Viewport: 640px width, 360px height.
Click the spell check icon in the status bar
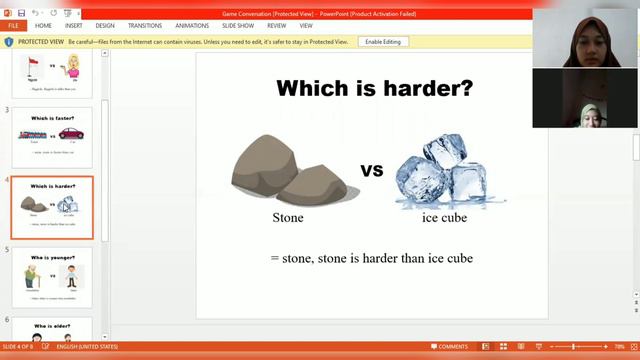click(45, 347)
